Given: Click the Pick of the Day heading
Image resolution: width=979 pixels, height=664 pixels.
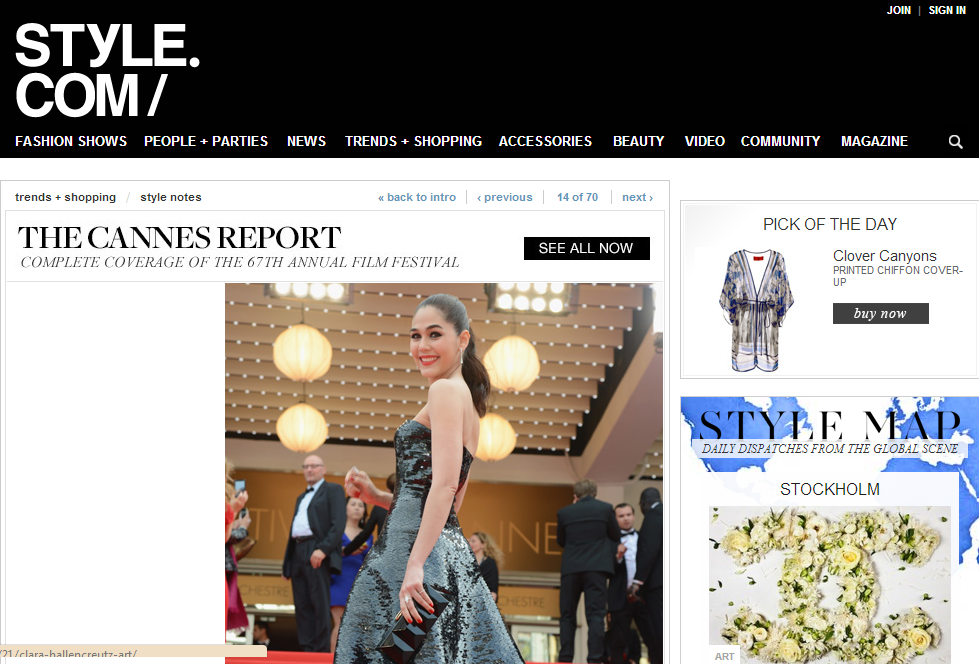Looking at the screenshot, I should (x=830, y=224).
